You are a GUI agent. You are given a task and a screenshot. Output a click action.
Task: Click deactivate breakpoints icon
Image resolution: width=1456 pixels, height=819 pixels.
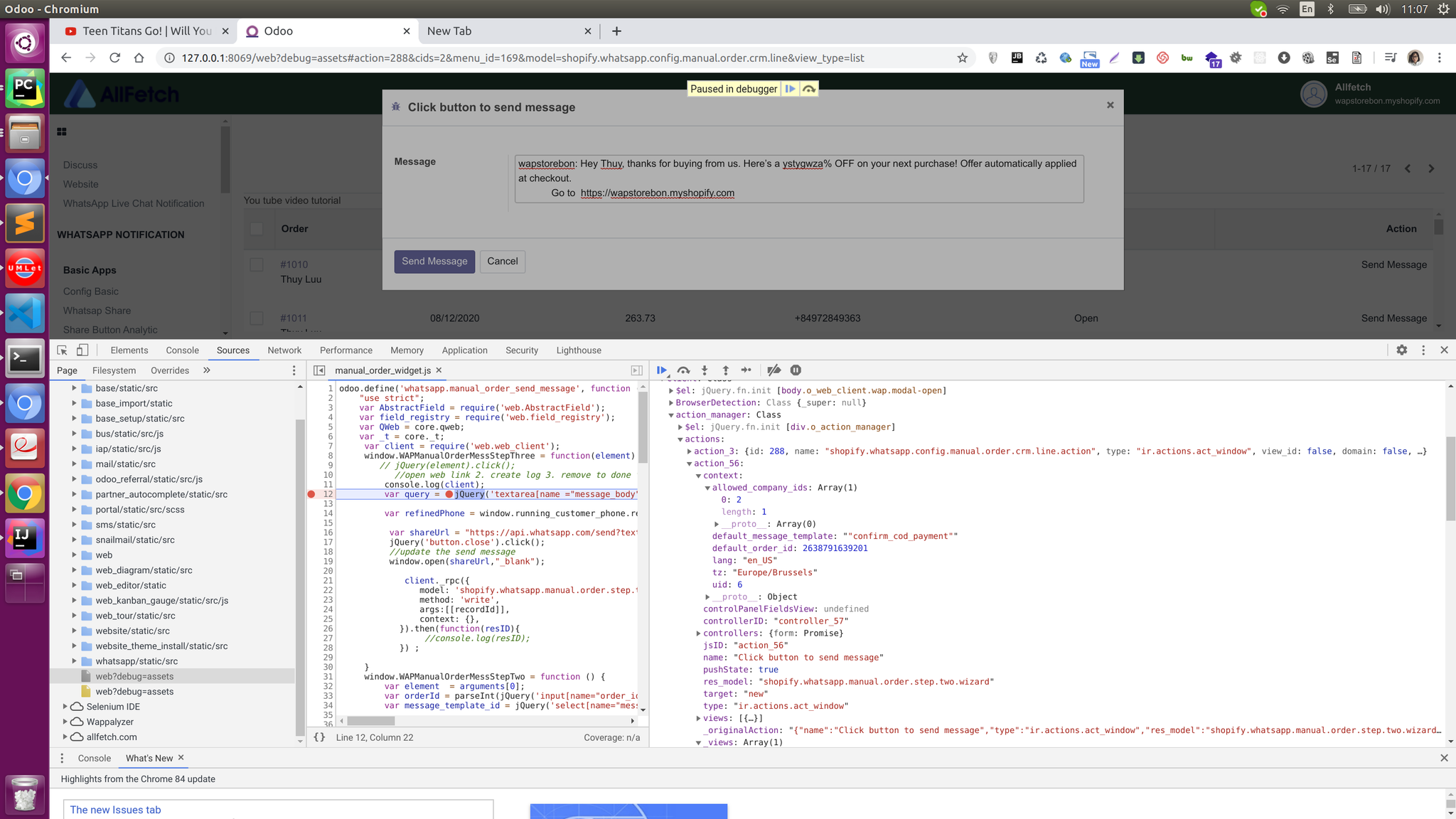point(774,370)
